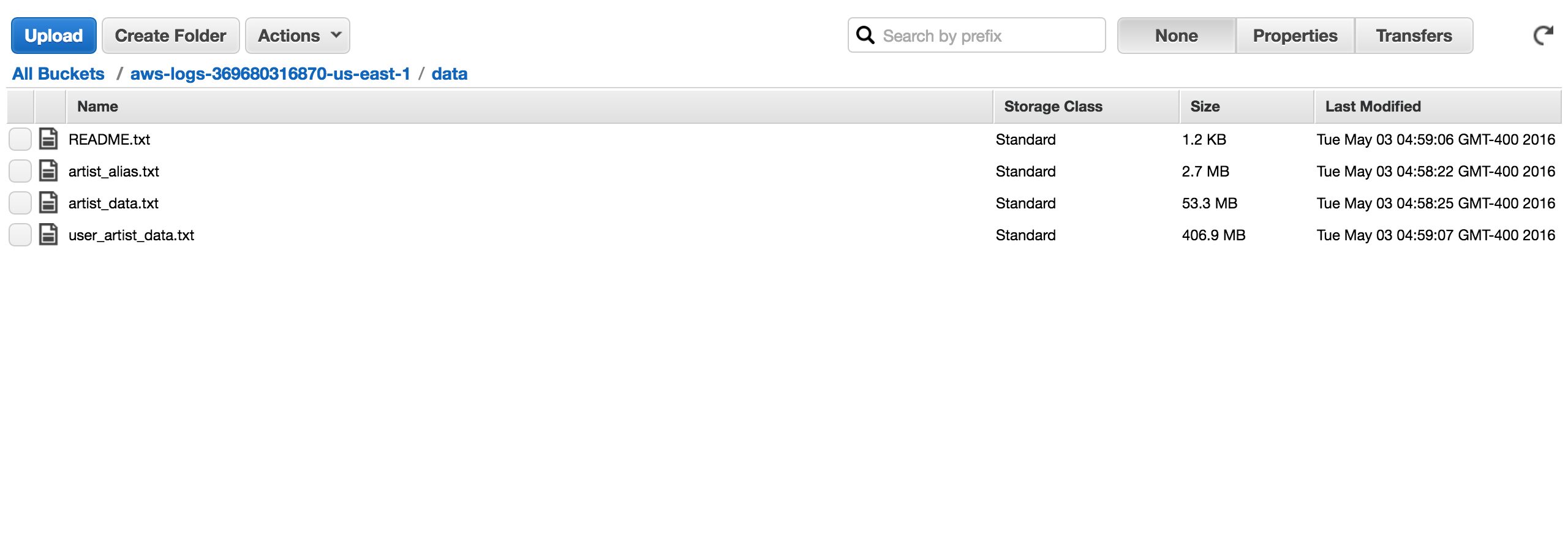
Task: Click the Create Folder button
Action: click(x=170, y=36)
